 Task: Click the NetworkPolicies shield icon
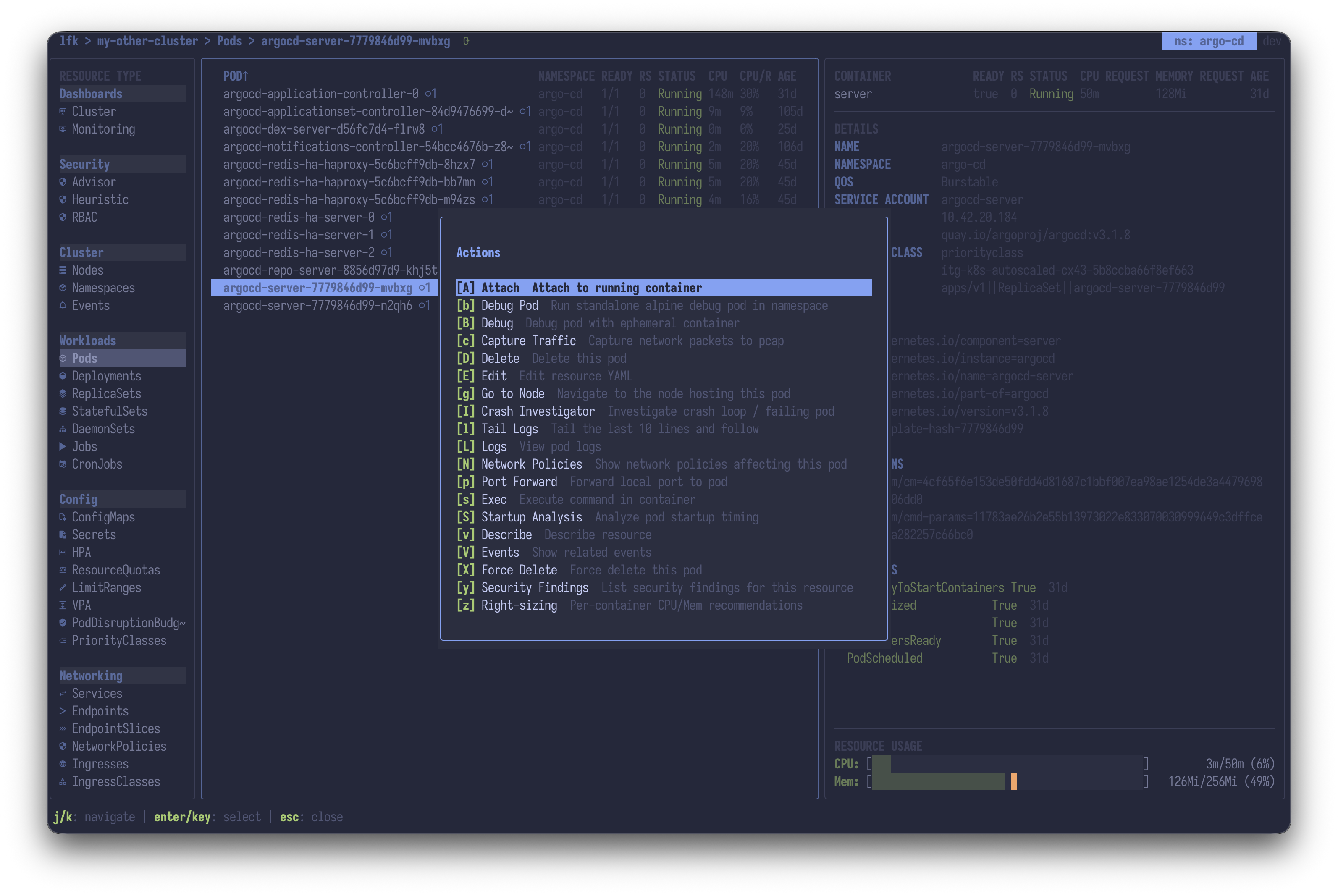(63, 746)
